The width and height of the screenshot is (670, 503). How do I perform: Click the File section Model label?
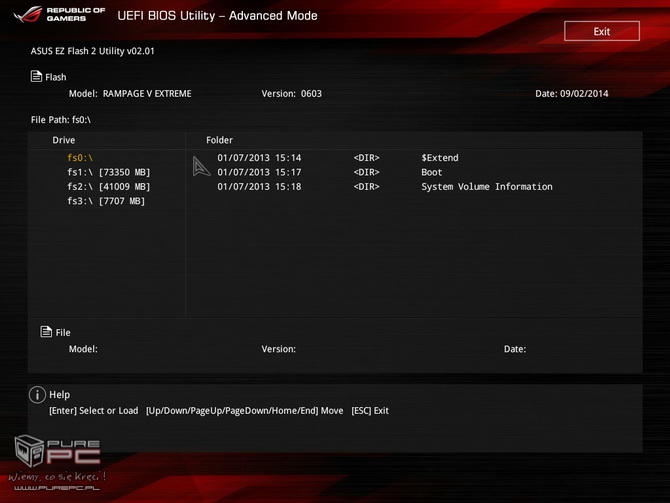pyautogui.click(x=83, y=349)
